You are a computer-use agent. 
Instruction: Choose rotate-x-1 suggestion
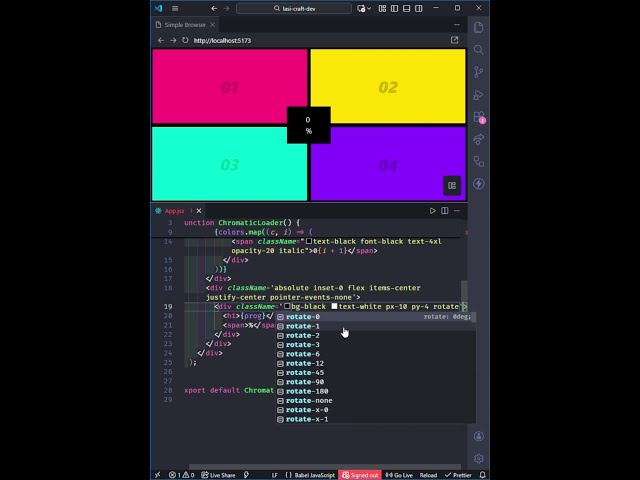coord(376,420)
